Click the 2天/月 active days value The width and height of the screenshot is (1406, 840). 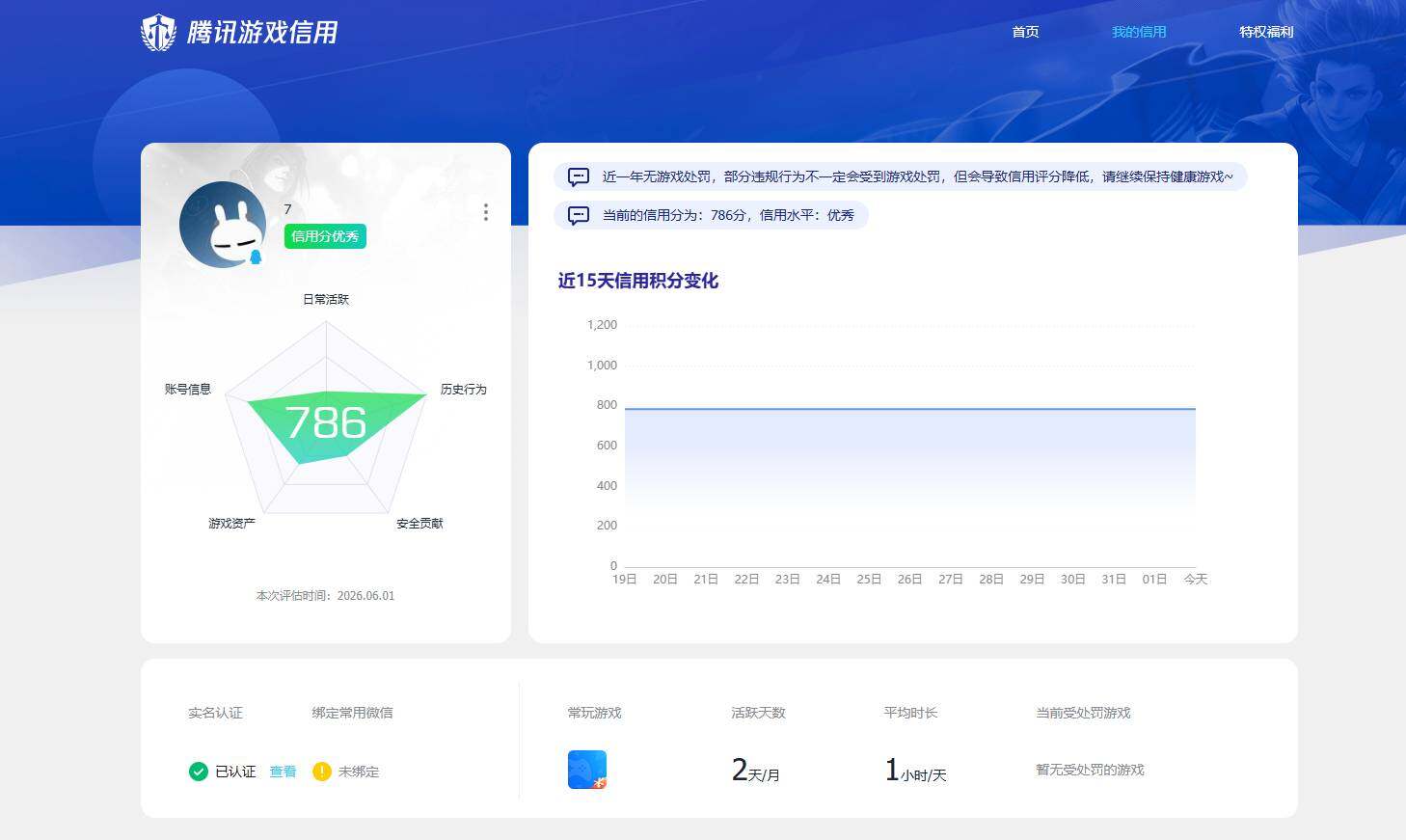756,770
